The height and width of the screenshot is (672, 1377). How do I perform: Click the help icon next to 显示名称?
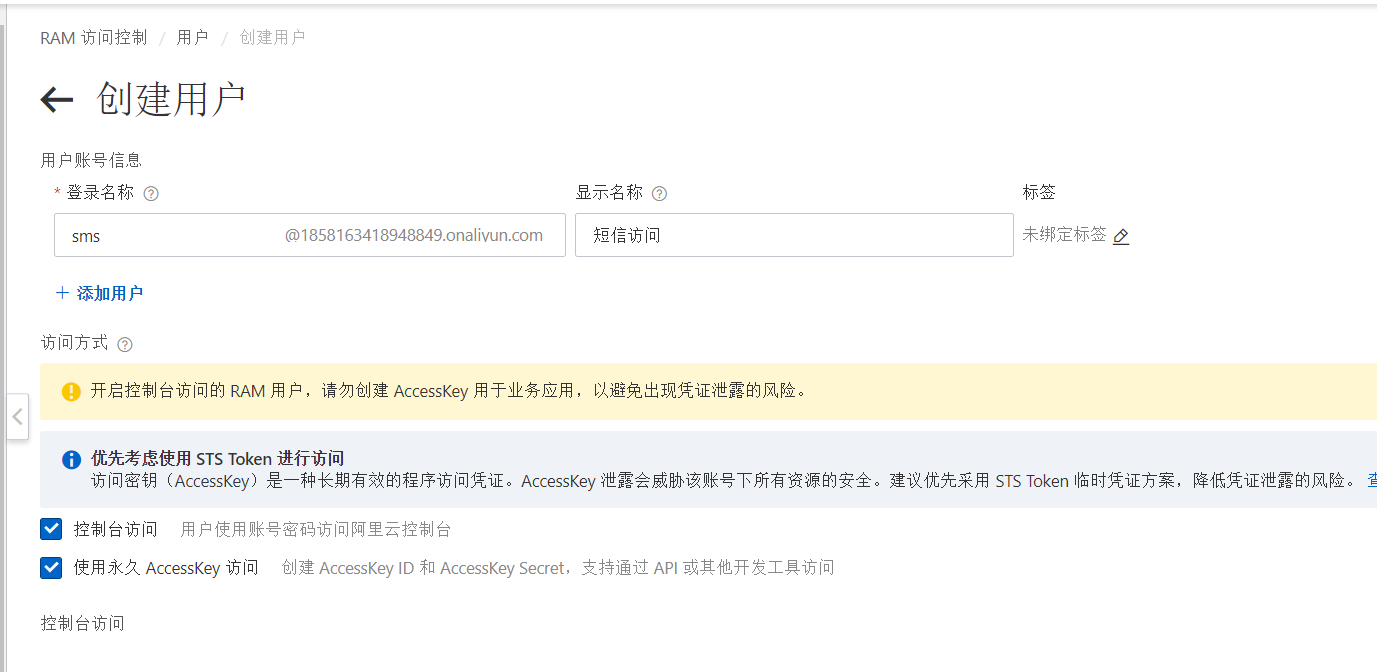point(659,194)
